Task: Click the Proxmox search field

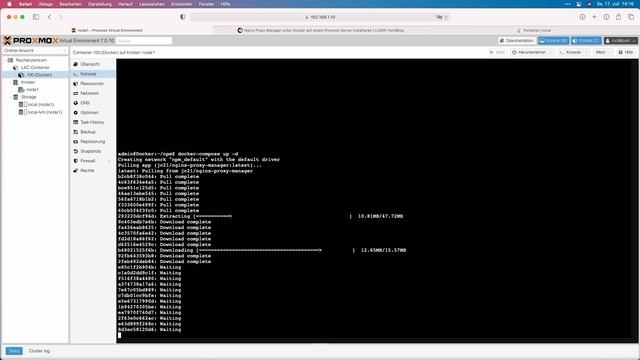Action: tap(144, 41)
